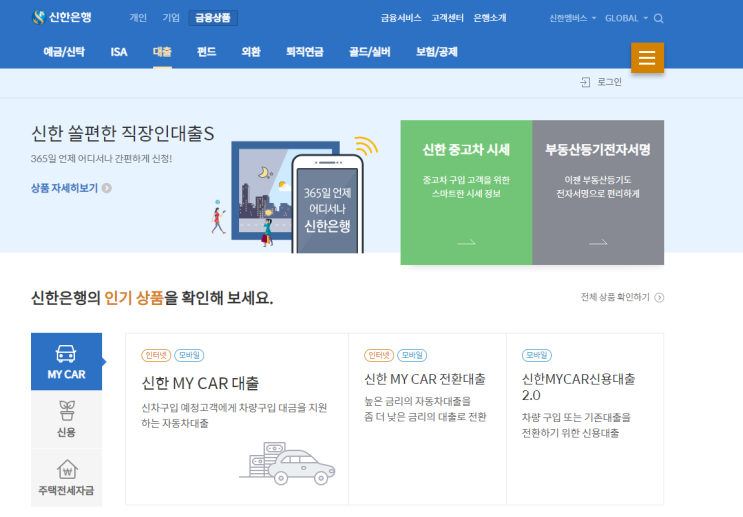Open 퇴직연금 menu
This screenshot has width=743, height=517.
tap(305, 52)
